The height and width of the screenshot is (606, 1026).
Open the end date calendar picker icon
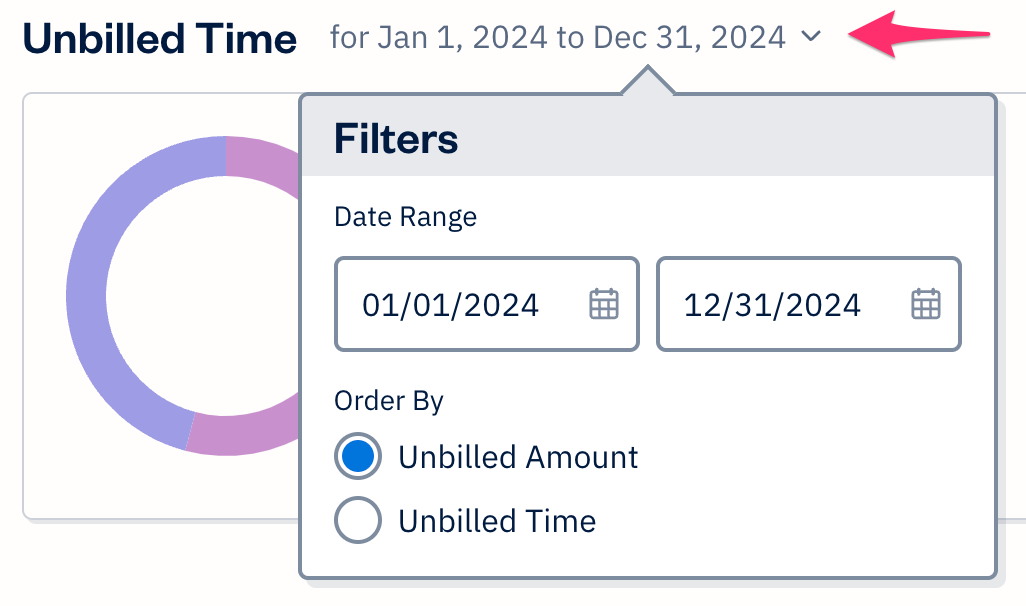point(926,304)
